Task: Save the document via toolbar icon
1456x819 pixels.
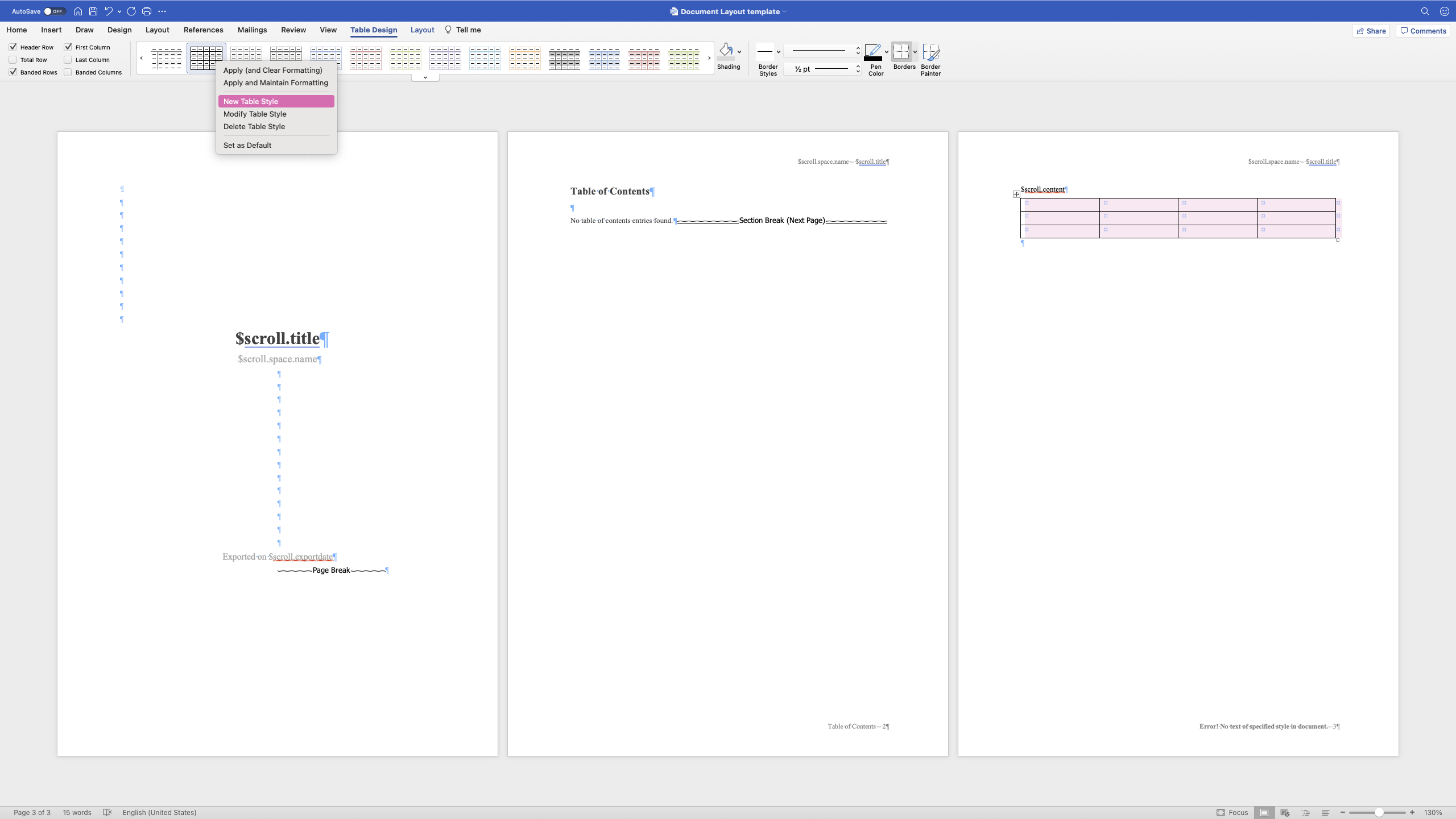Action: pyautogui.click(x=93, y=11)
